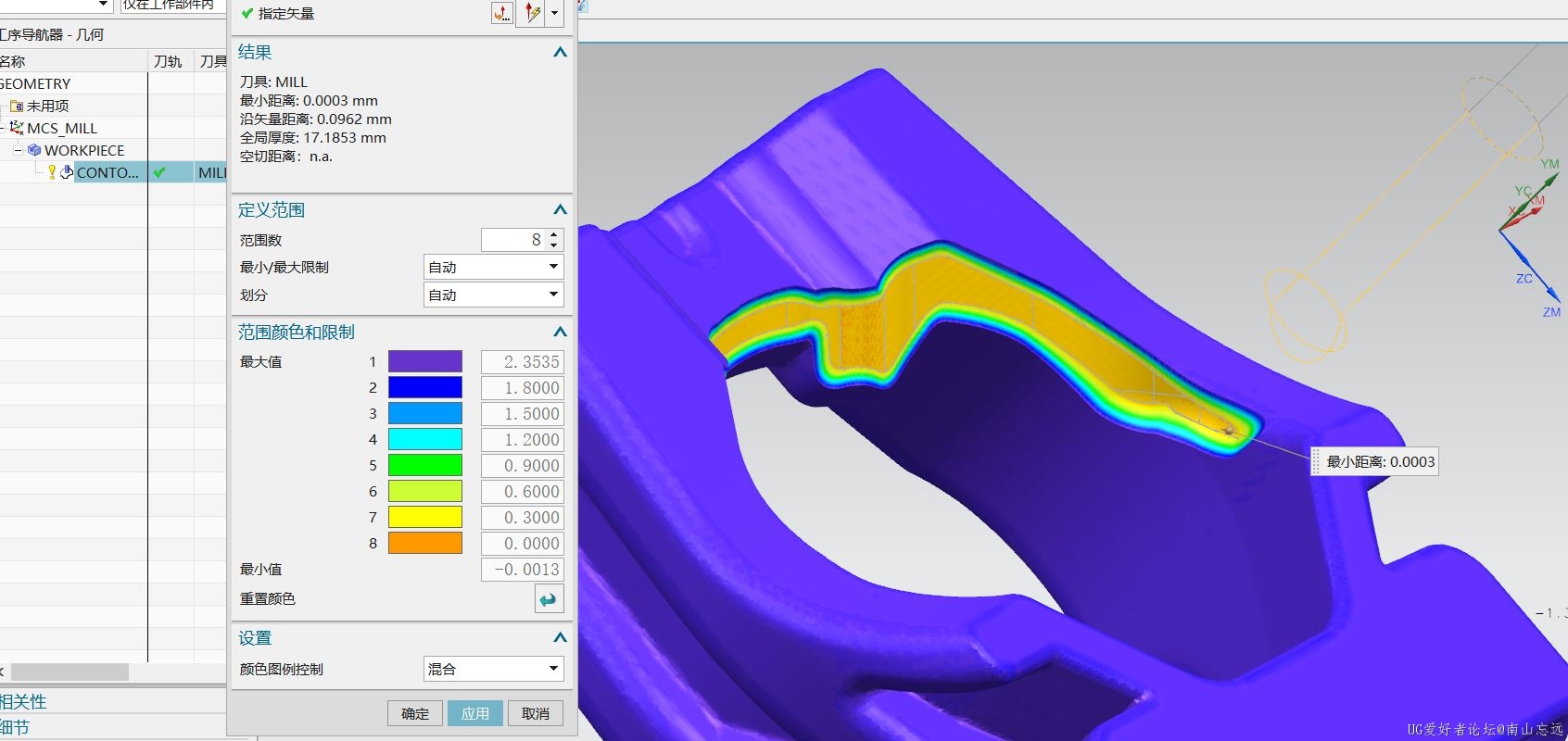Select the MCS_MILL node
This screenshot has width=1568, height=741.
(62, 128)
